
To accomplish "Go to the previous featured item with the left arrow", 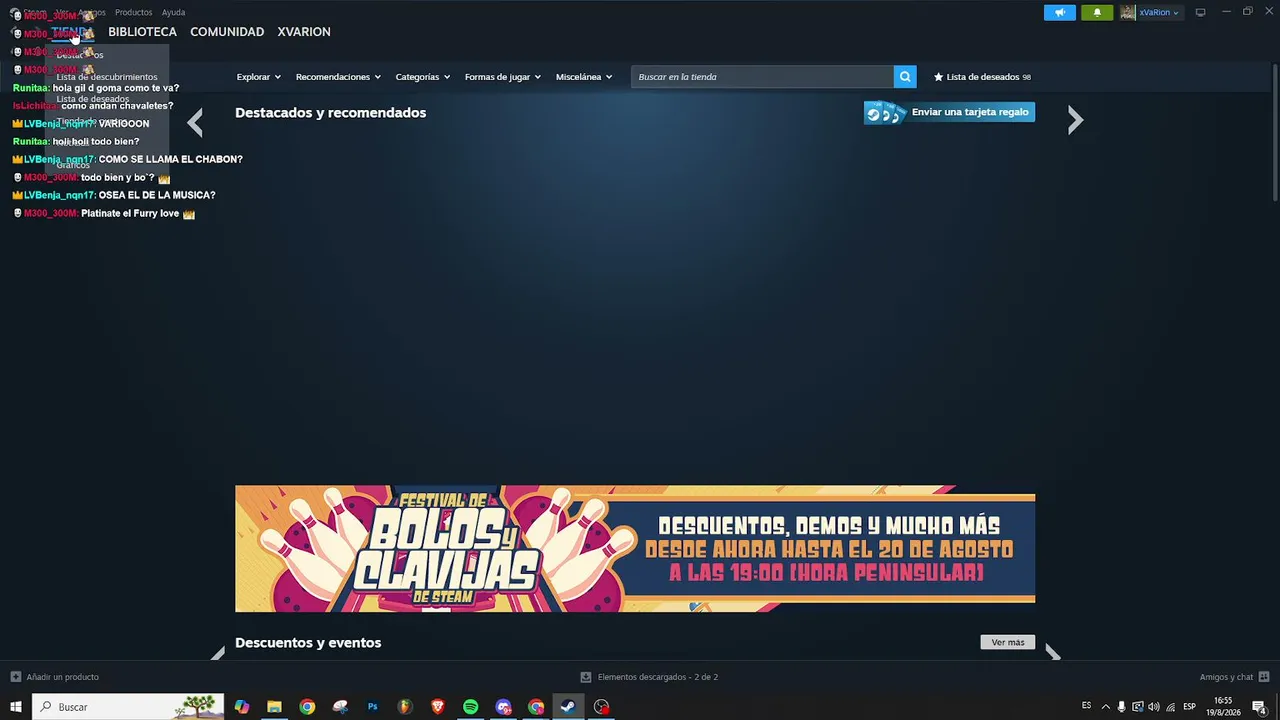I will (x=195, y=122).
